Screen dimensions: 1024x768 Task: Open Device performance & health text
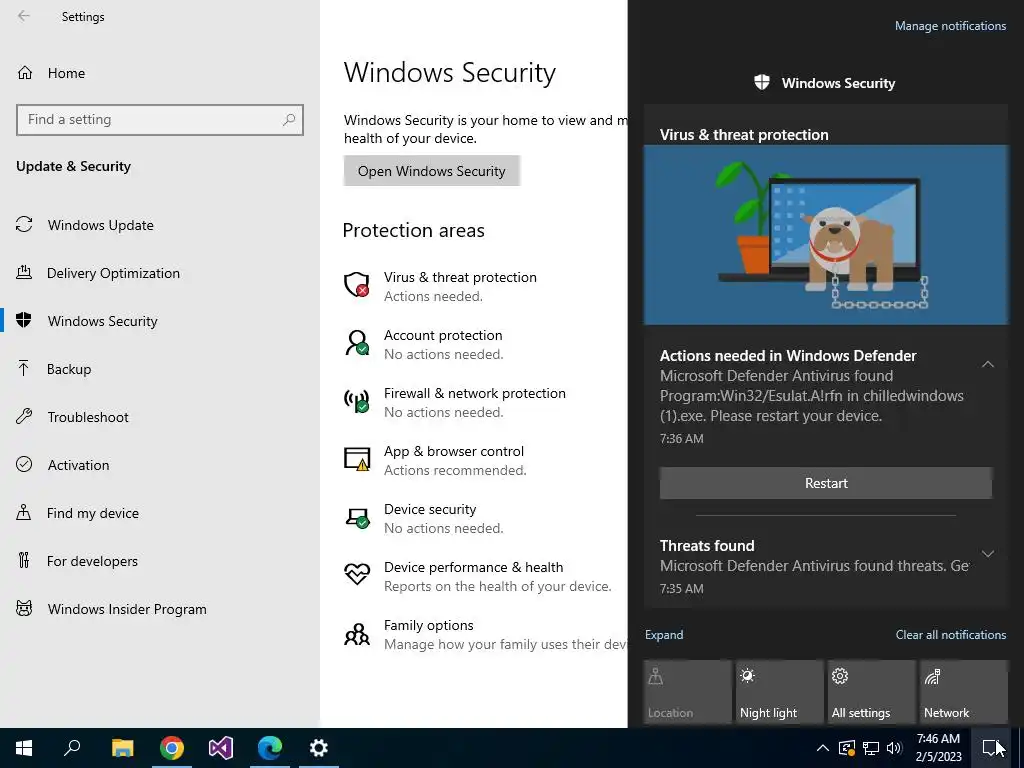473,567
